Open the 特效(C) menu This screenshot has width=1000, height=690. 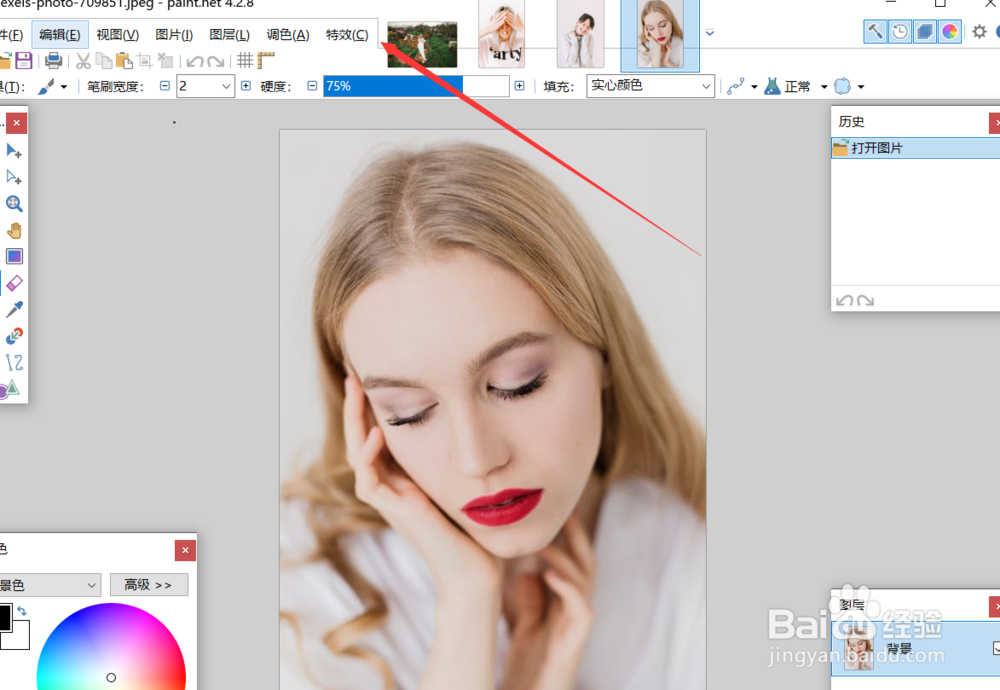(347, 34)
